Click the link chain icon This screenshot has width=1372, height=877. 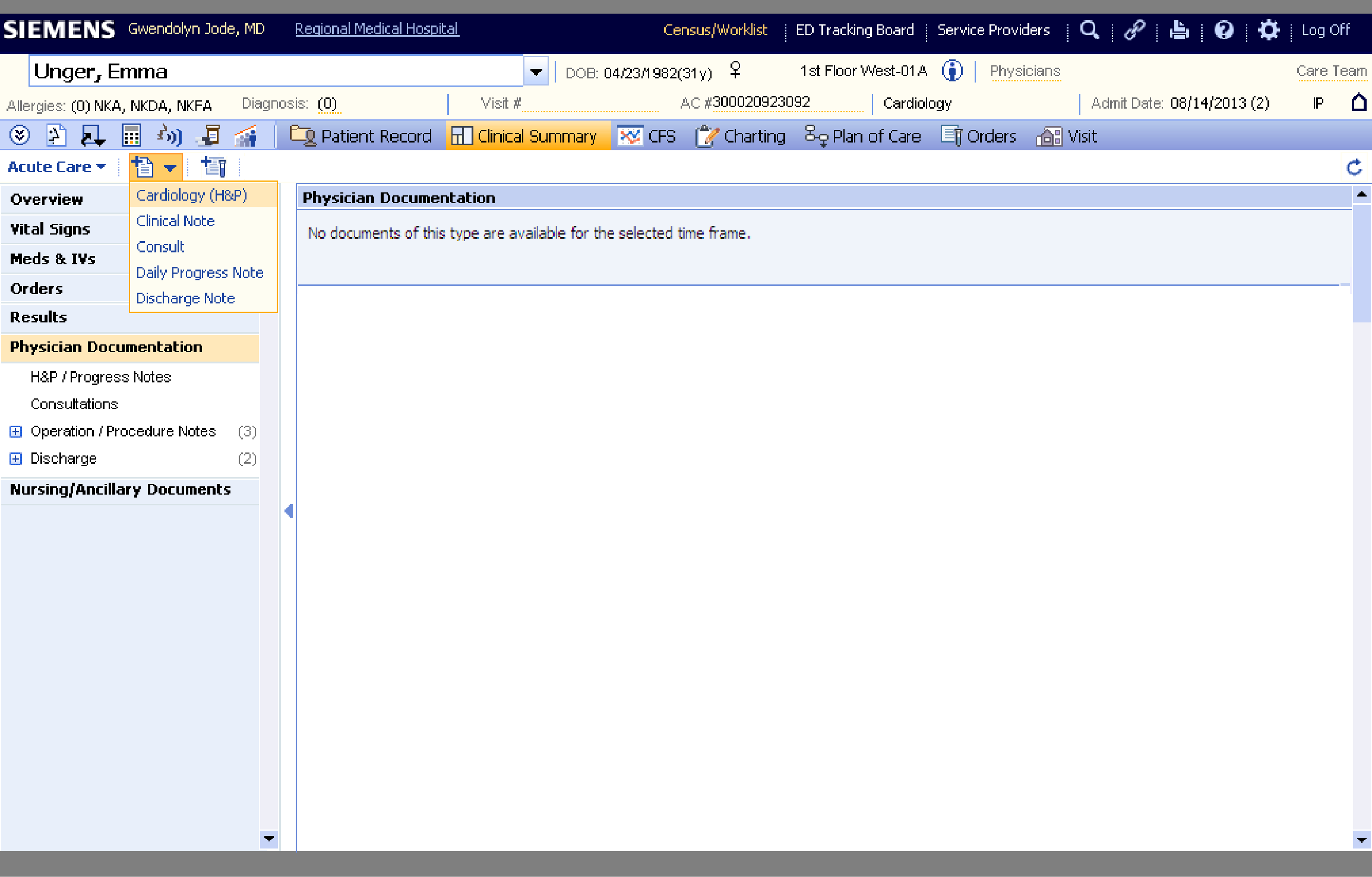click(x=1134, y=30)
